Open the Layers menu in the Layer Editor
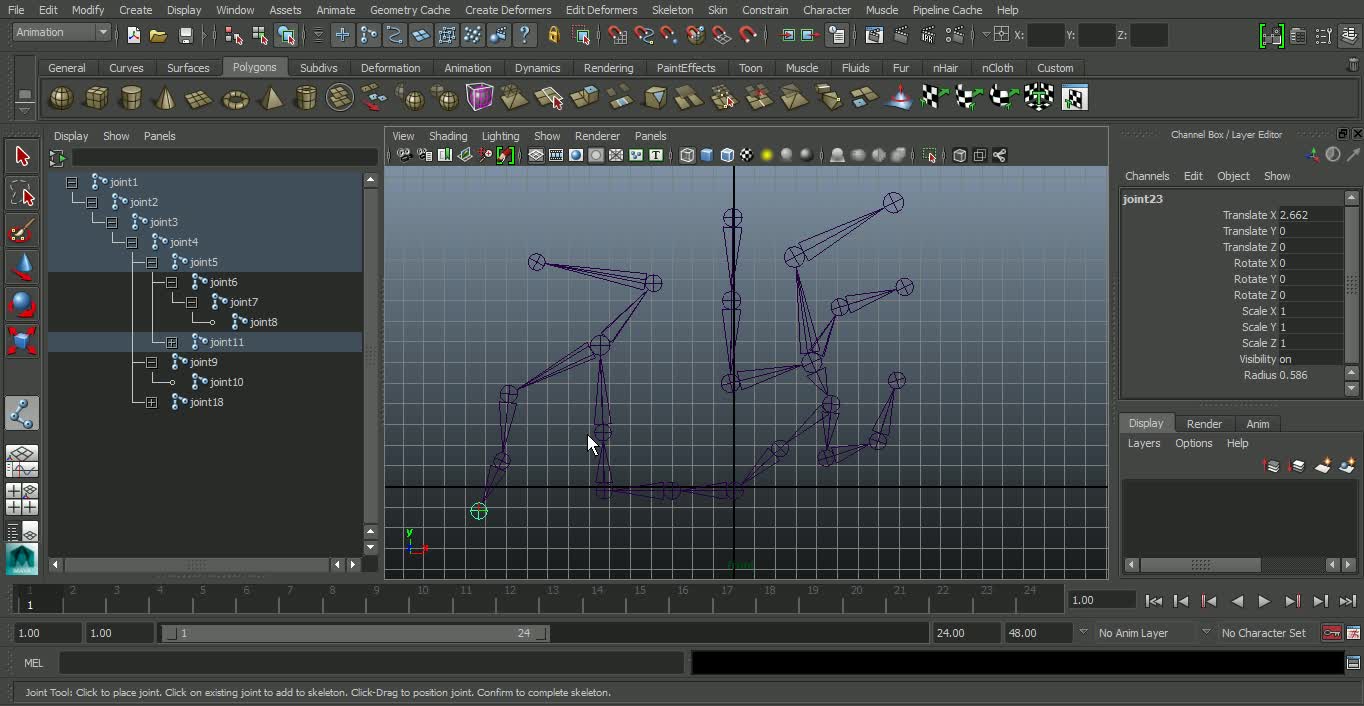Screen dimensions: 1364x706 click(x=1144, y=443)
